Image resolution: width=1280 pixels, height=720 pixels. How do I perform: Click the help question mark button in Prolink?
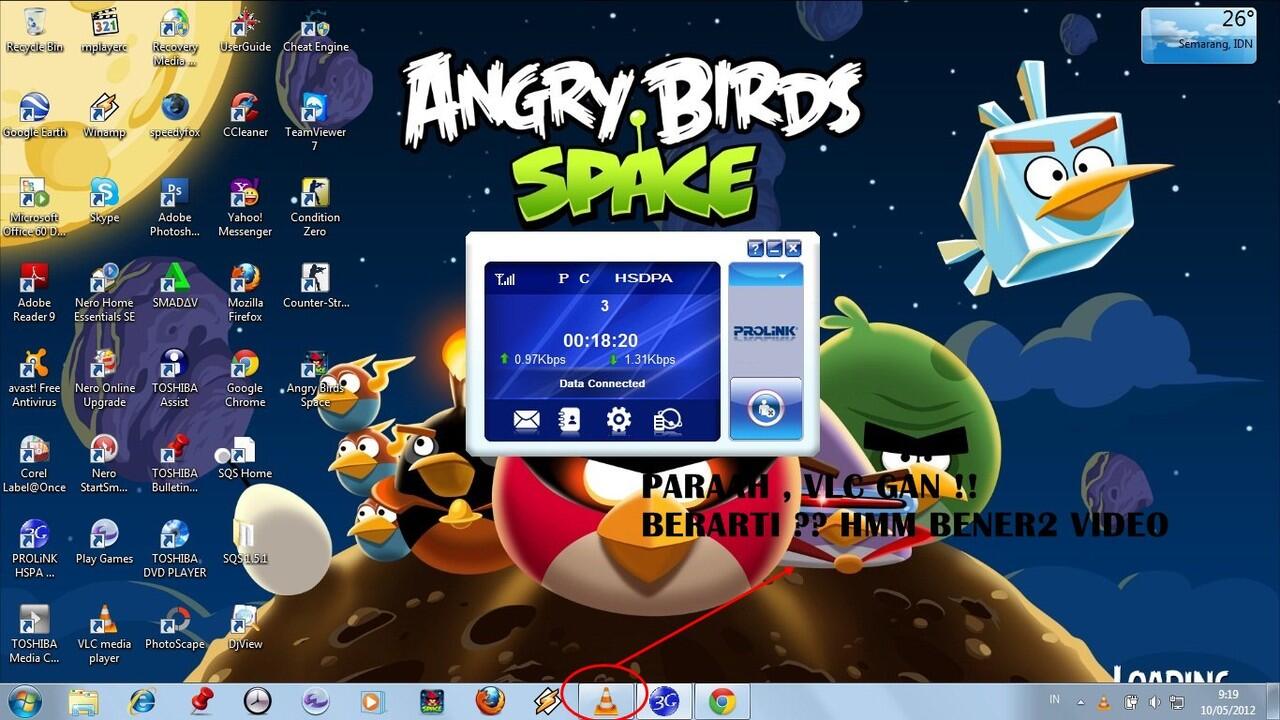(x=756, y=248)
